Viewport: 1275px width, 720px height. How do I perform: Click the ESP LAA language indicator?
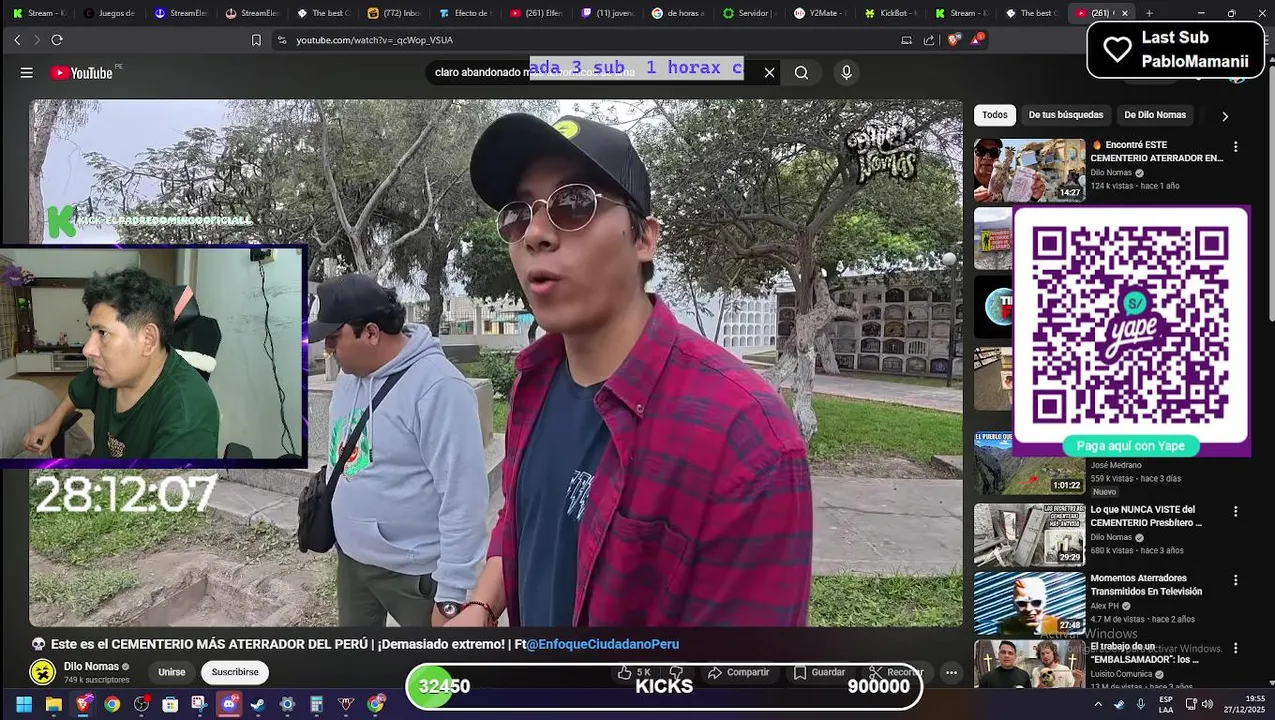[x=1166, y=704]
